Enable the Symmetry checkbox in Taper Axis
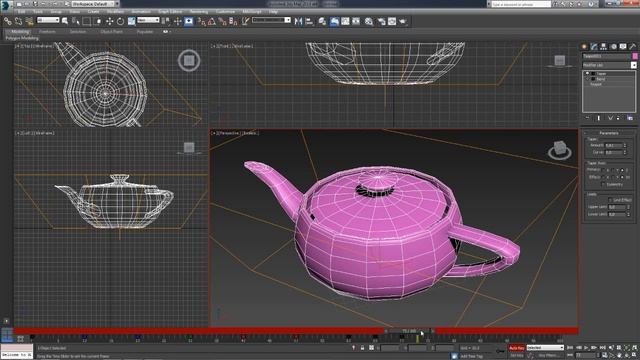The height and width of the screenshot is (360, 640). click(603, 184)
